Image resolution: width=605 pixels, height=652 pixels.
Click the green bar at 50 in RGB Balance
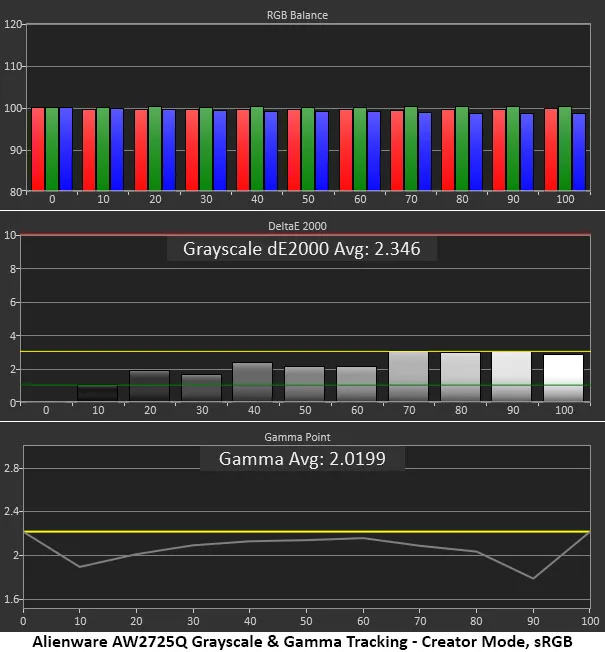click(308, 148)
